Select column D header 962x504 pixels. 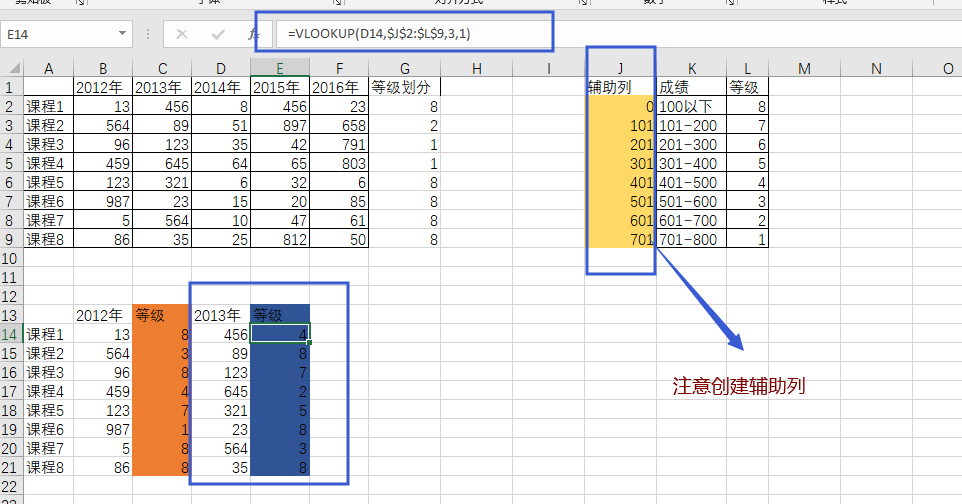click(221, 68)
